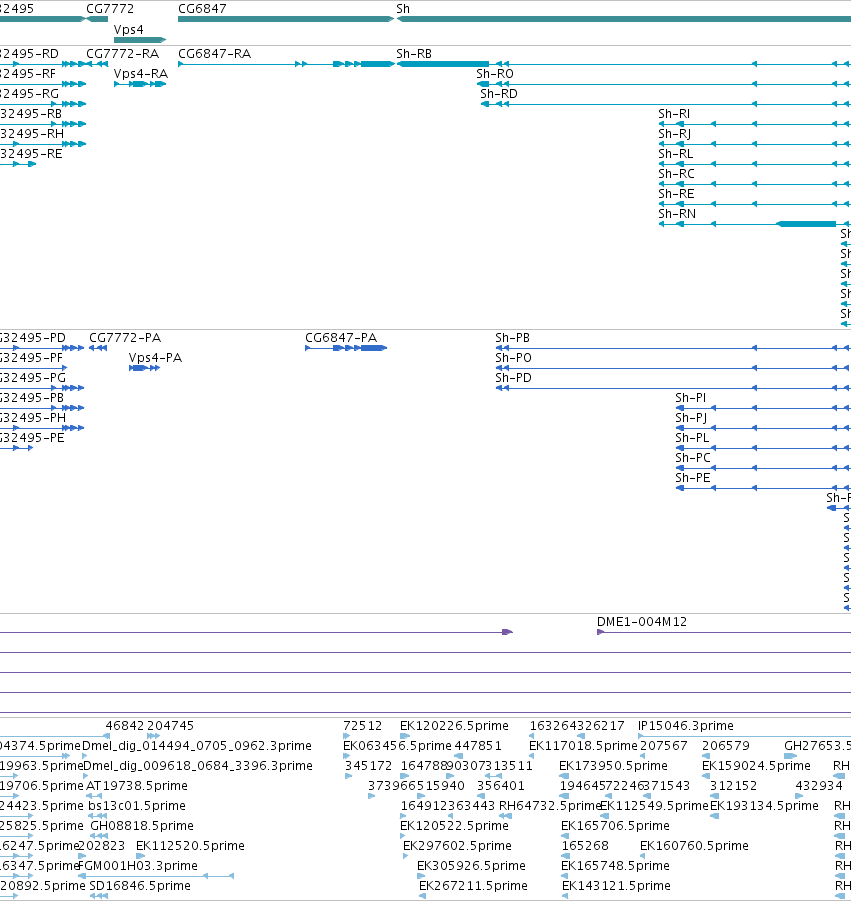Viewport: 851px width, 901px height.
Task: Select EST 165268
Action: 585,846
